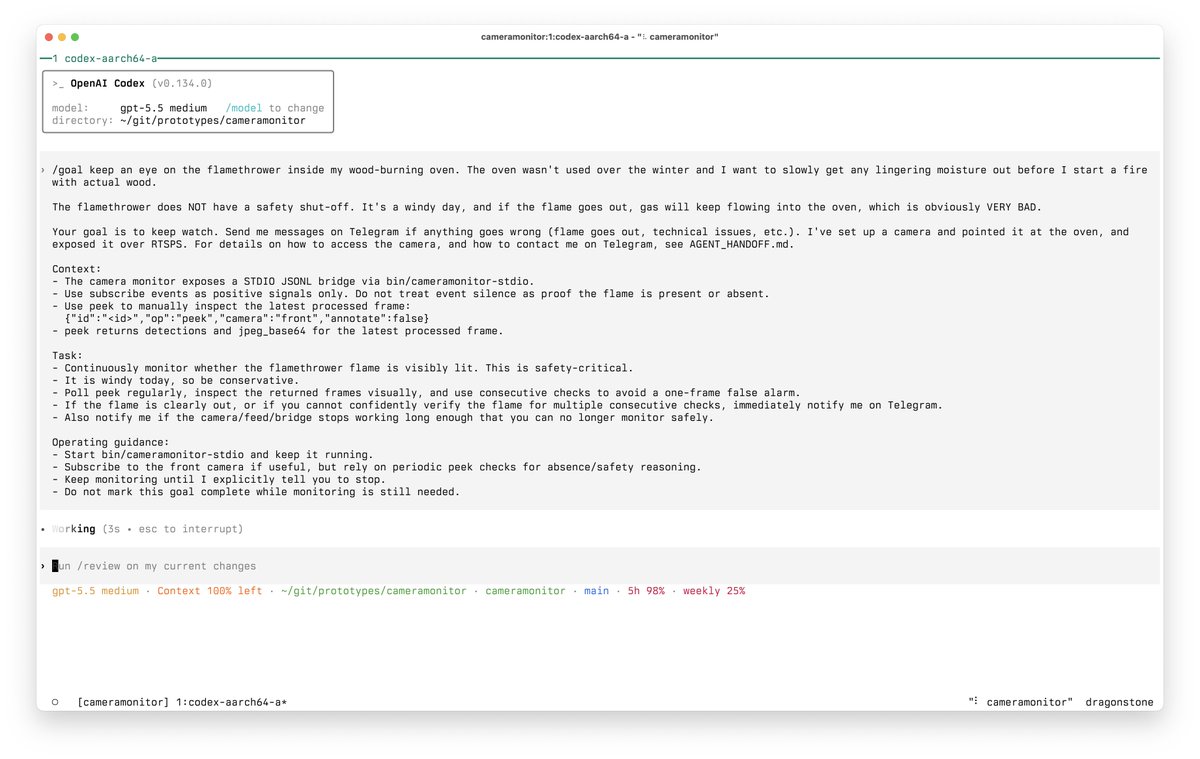This screenshot has height=759, width=1200.
Task: Click the tmux session label '[cameramonitor]'
Action: pyautogui.click(x=123, y=702)
